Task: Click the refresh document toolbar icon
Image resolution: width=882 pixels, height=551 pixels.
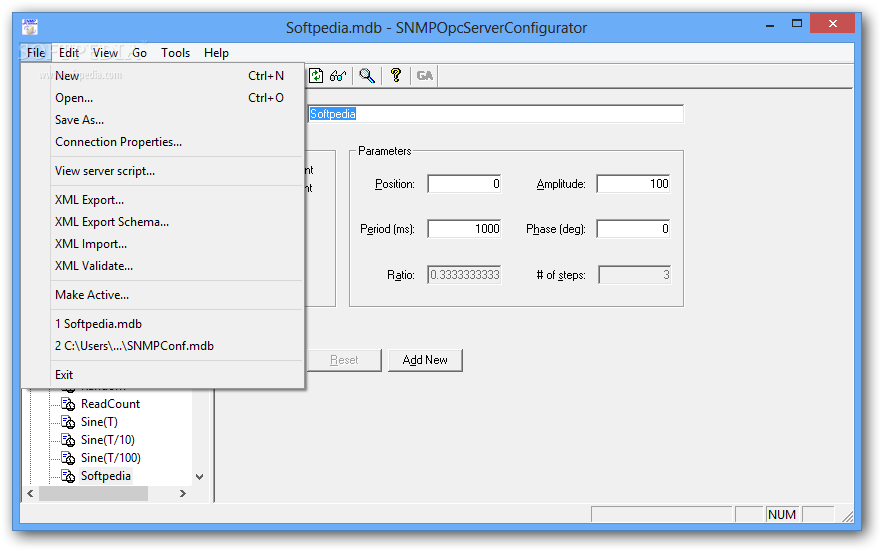Action: coord(316,75)
